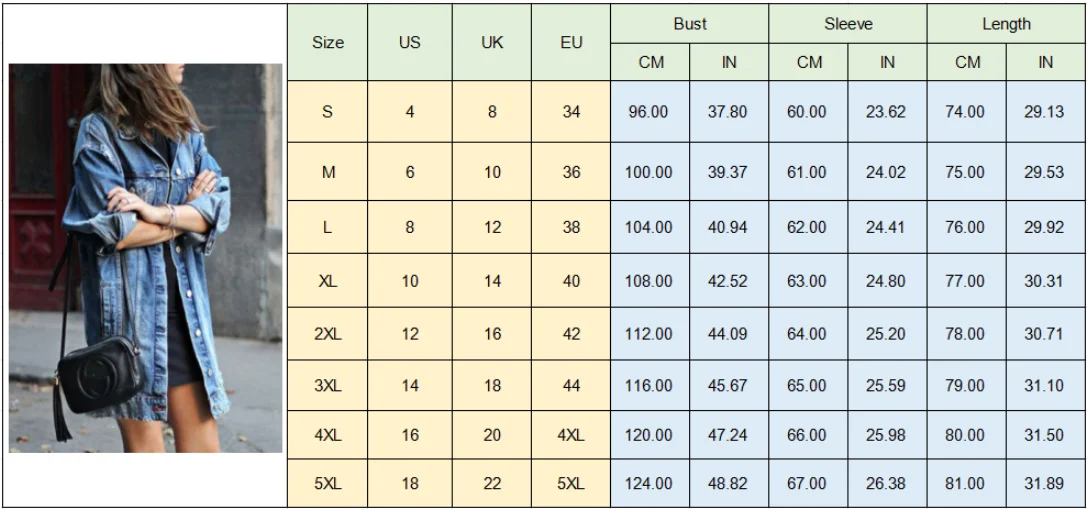This screenshot has height=510, width=1089.
Task: Select the US column header
Action: tap(410, 43)
